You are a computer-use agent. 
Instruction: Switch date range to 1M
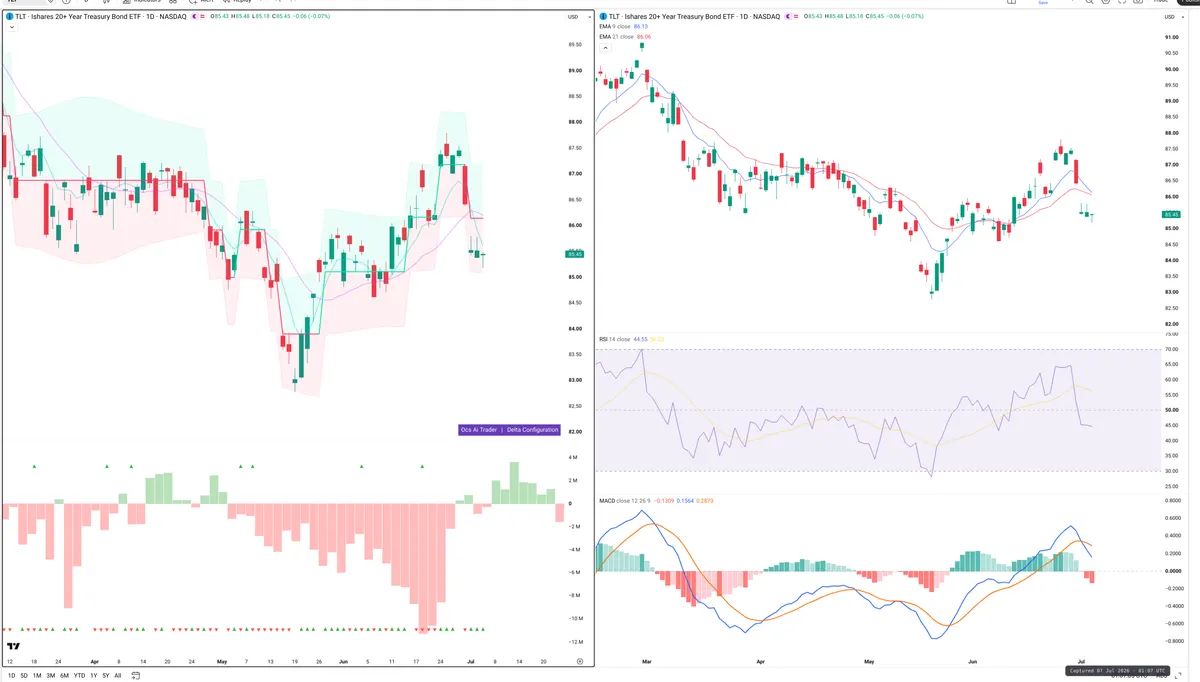(37, 676)
